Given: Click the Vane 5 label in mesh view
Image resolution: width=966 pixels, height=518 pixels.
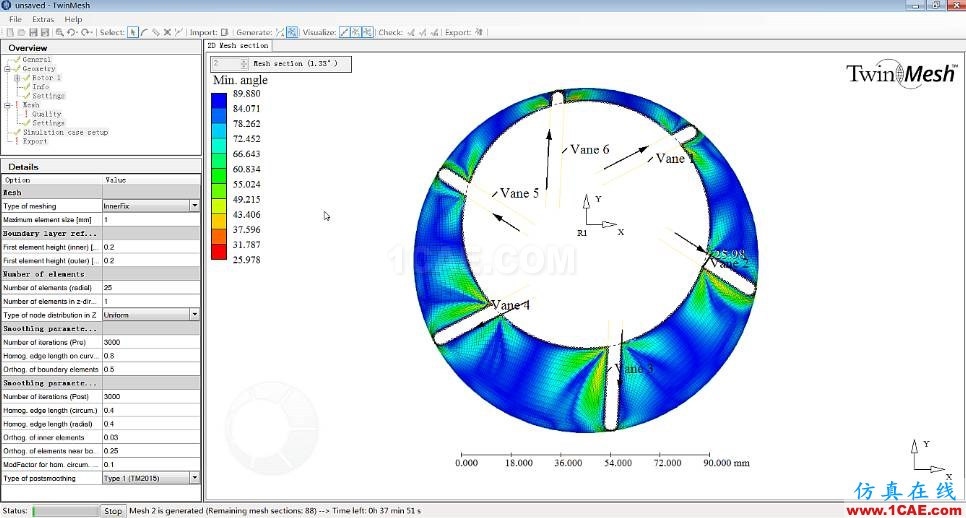Looking at the screenshot, I should click(519, 193).
